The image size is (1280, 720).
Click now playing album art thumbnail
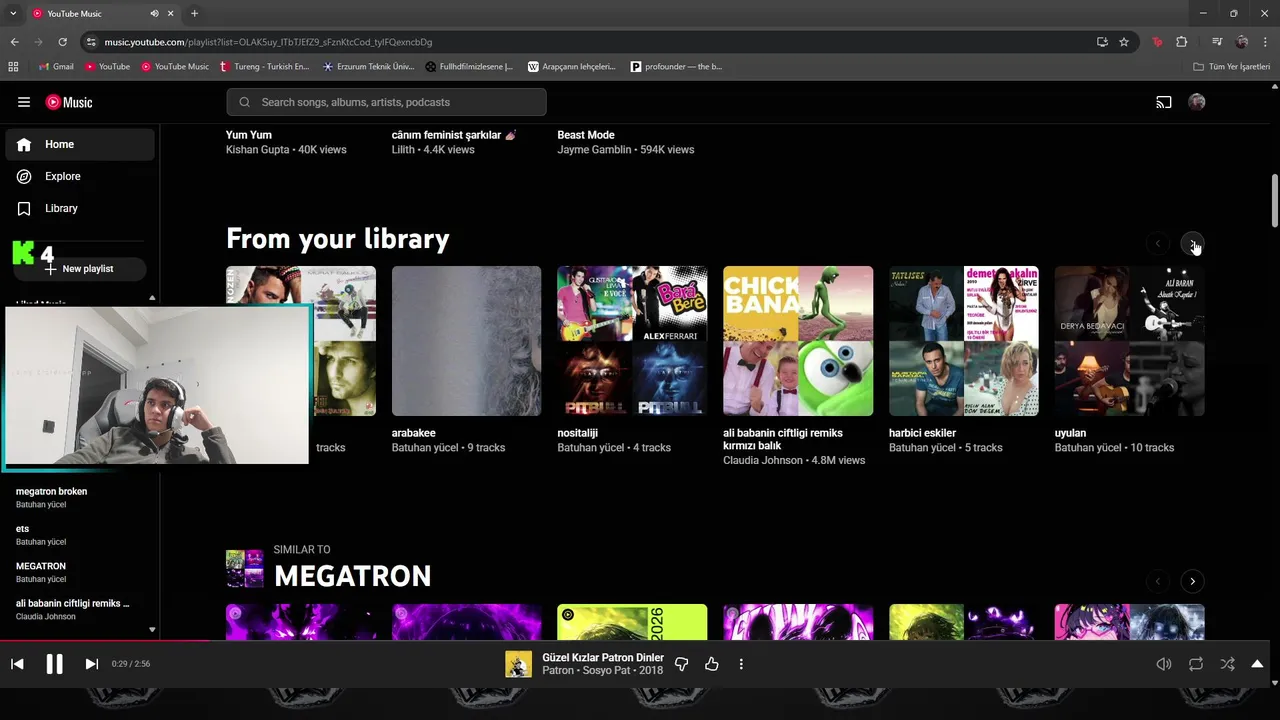(x=518, y=664)
